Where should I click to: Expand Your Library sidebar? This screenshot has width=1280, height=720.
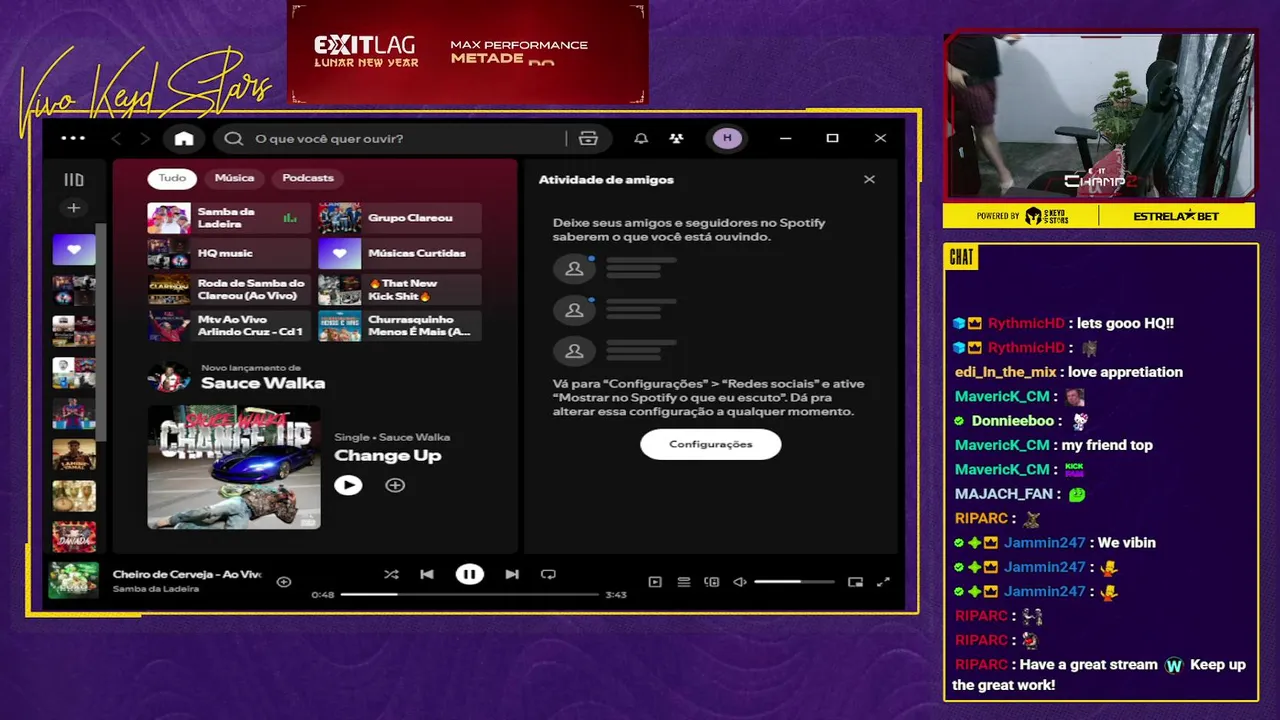pos(74,180)
